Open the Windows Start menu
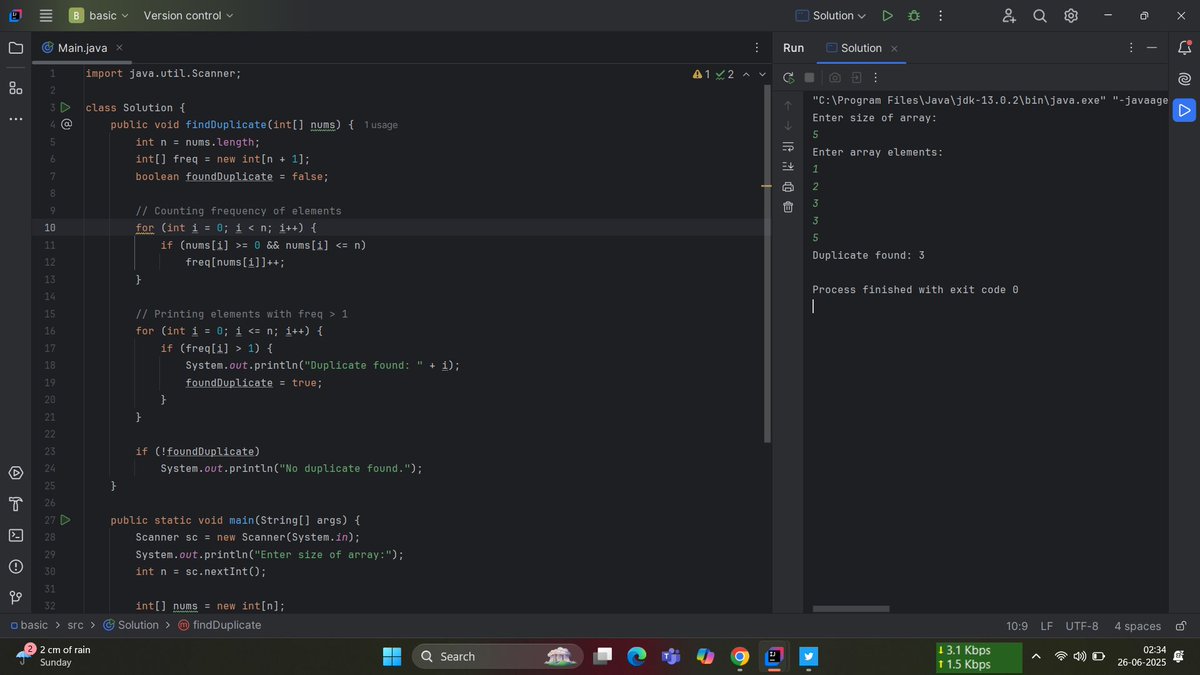The width and height of the screenshot is (1200, 675). tap(392, 656)
